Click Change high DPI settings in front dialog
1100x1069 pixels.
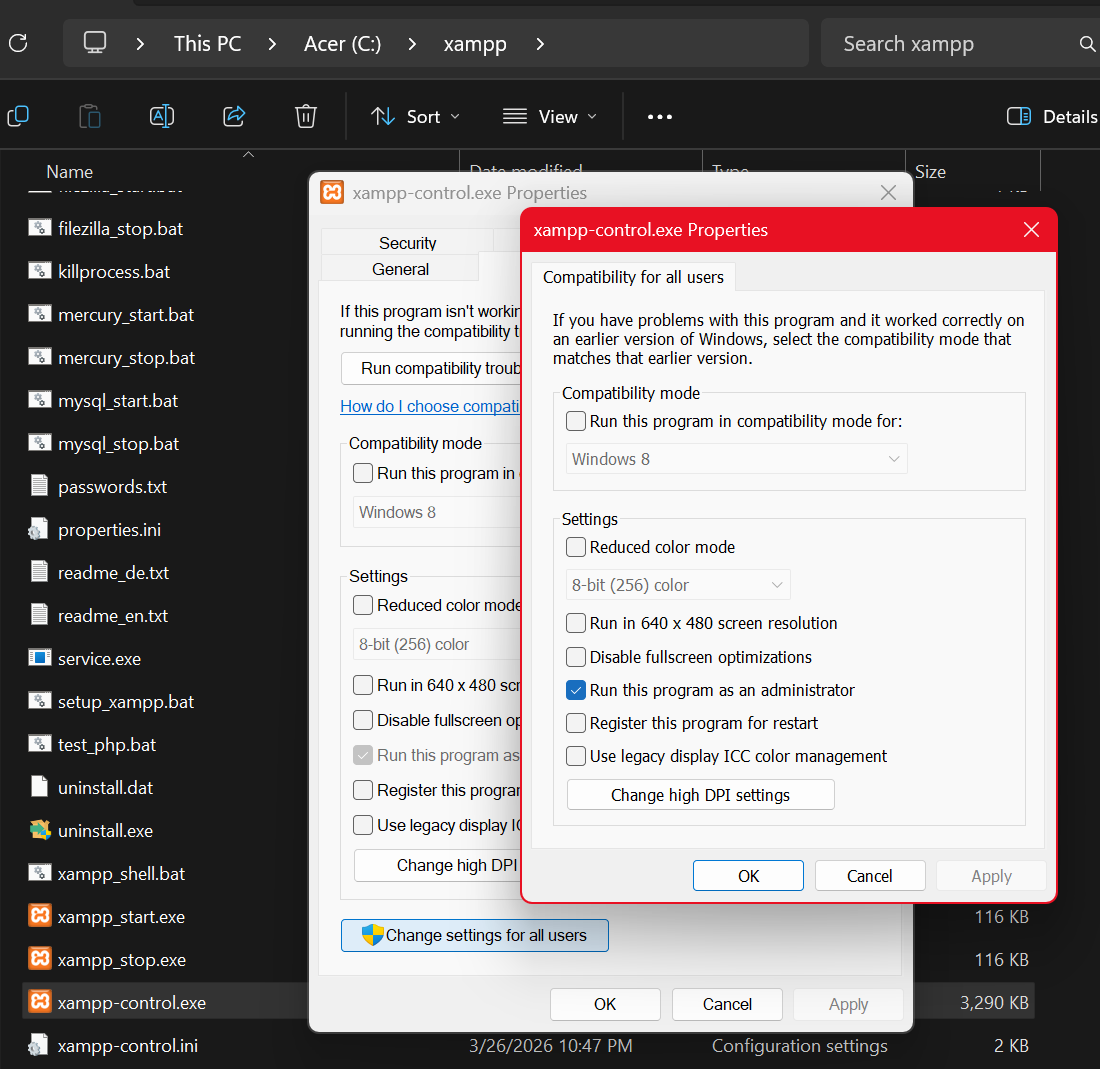click(x=701, y=795)
